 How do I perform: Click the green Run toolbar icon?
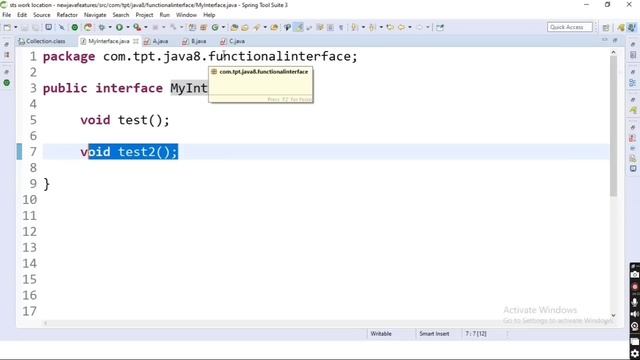(119, 27)
